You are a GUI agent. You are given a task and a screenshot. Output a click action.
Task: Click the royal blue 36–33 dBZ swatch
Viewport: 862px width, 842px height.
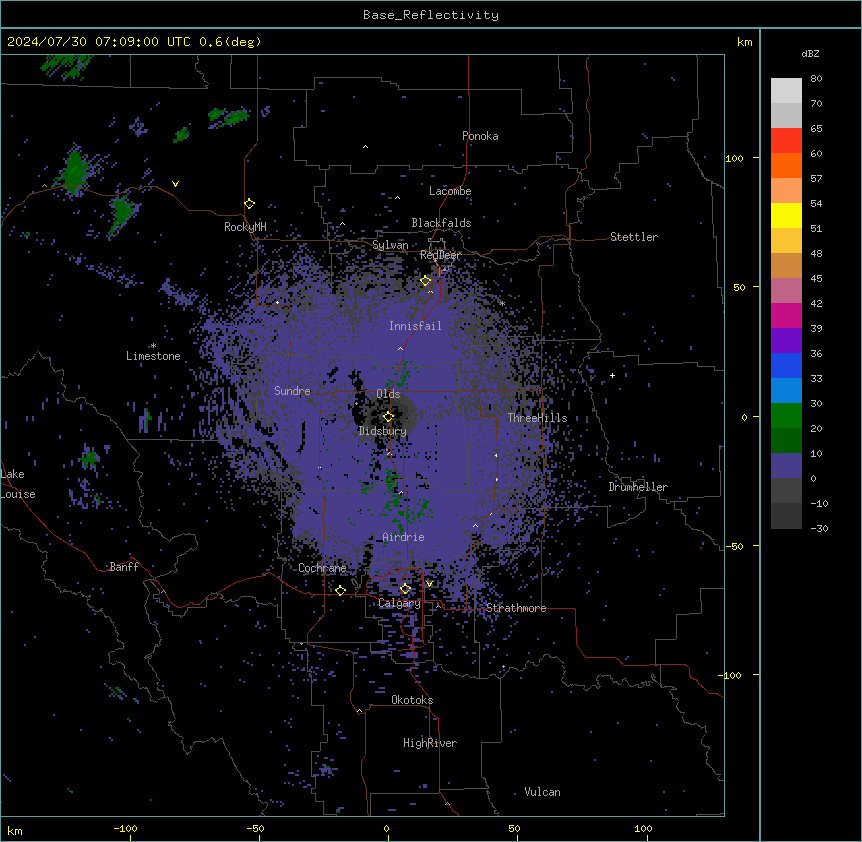pyautogui.click(x=786, y=365)
